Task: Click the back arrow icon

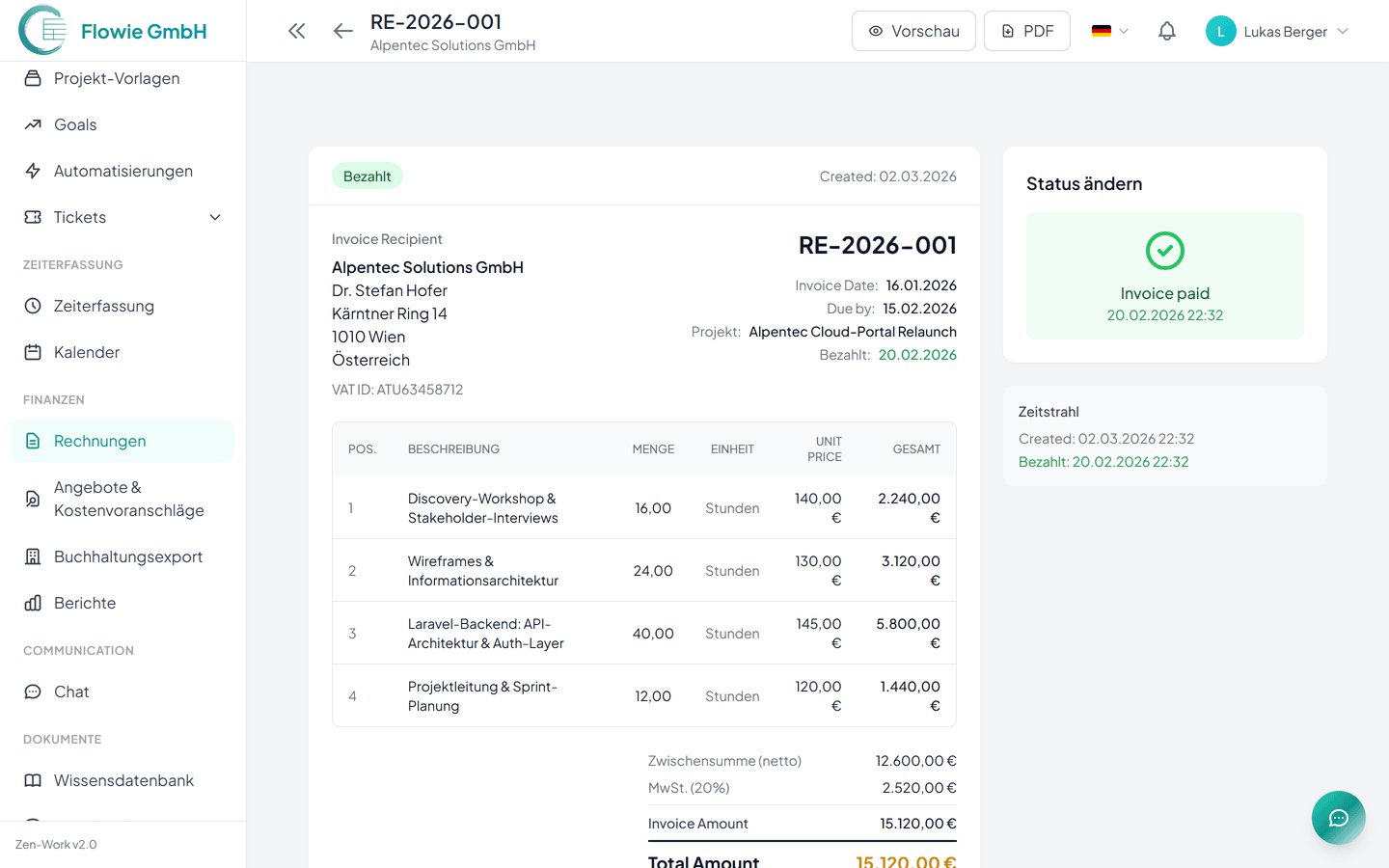Action: pyautogui.click(x=342, y=31)
